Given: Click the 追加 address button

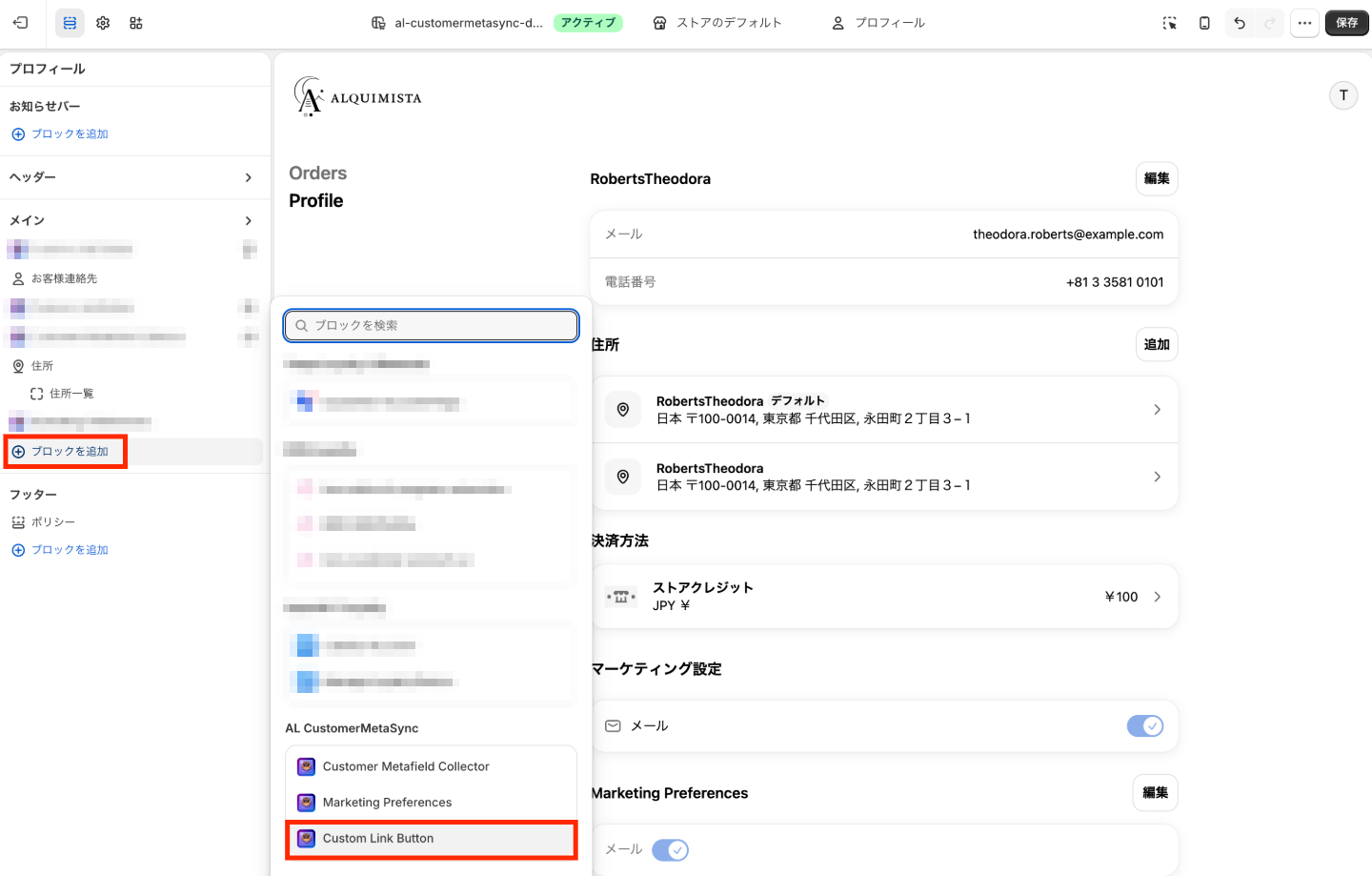Looking at the screenshot, I should pyautogui.click(x=1157, y=345).
